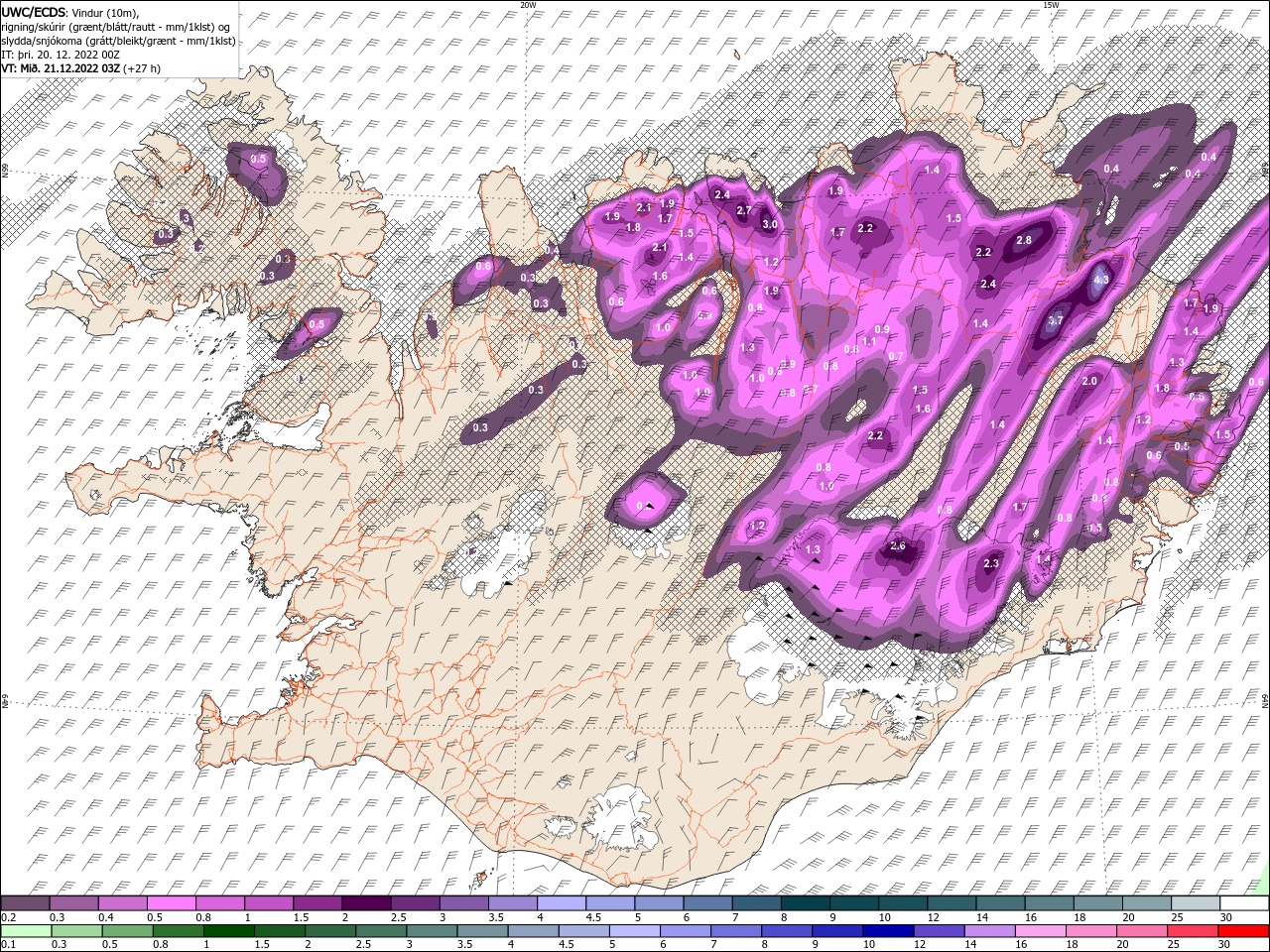
Task: Select the 1.5 swatch in the purple snow scale
Action: [317, 903]
